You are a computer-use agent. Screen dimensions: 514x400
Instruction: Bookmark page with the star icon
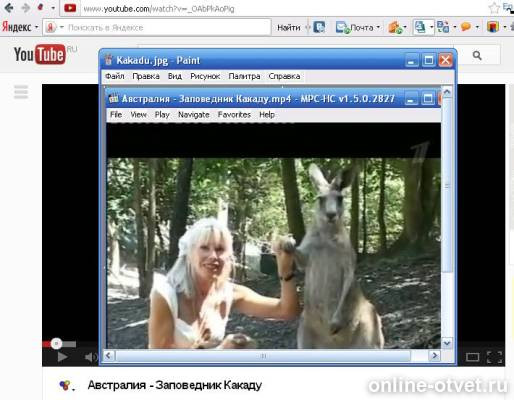494,8
